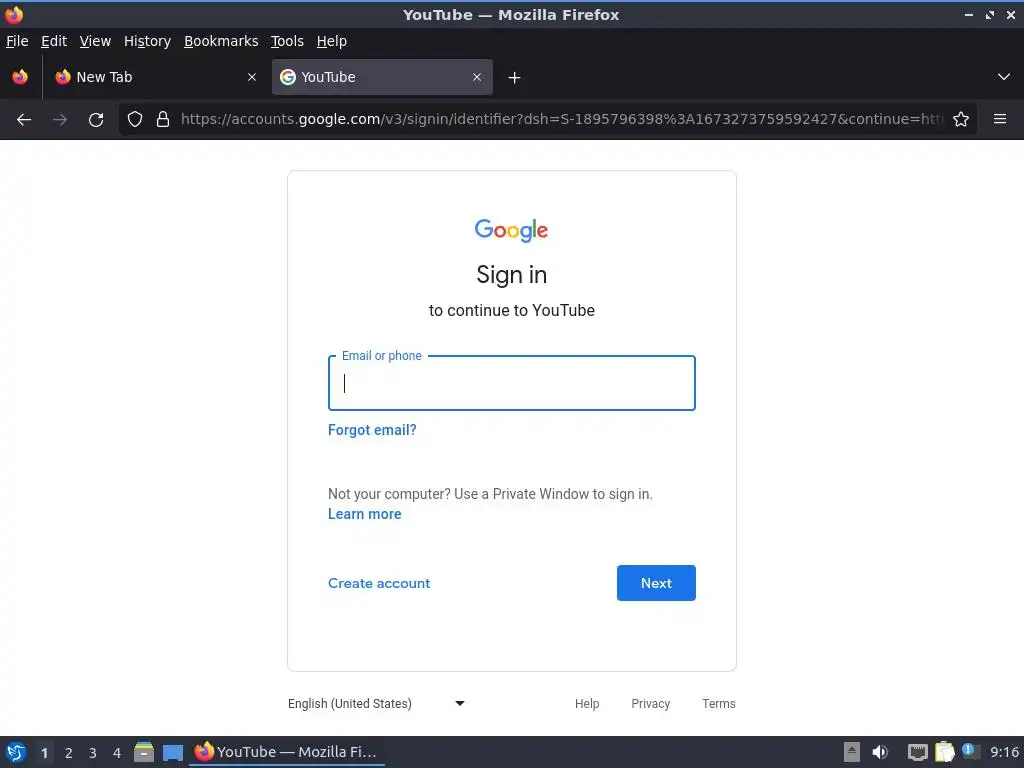List all tabs chevron
The height and width of the screenshot is (768, 1024).
point(1004,77)
